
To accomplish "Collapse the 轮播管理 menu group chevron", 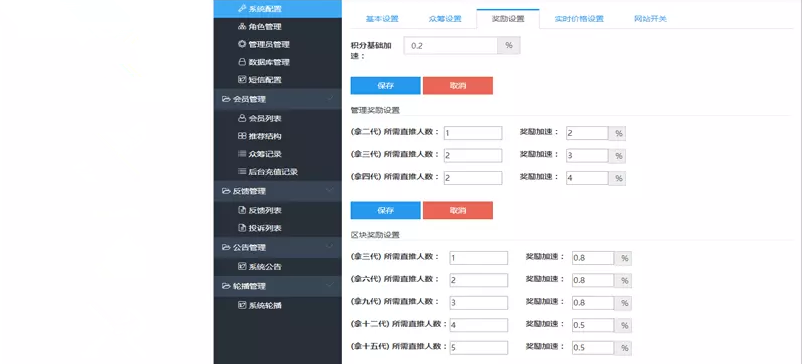I will click(330, 285).
